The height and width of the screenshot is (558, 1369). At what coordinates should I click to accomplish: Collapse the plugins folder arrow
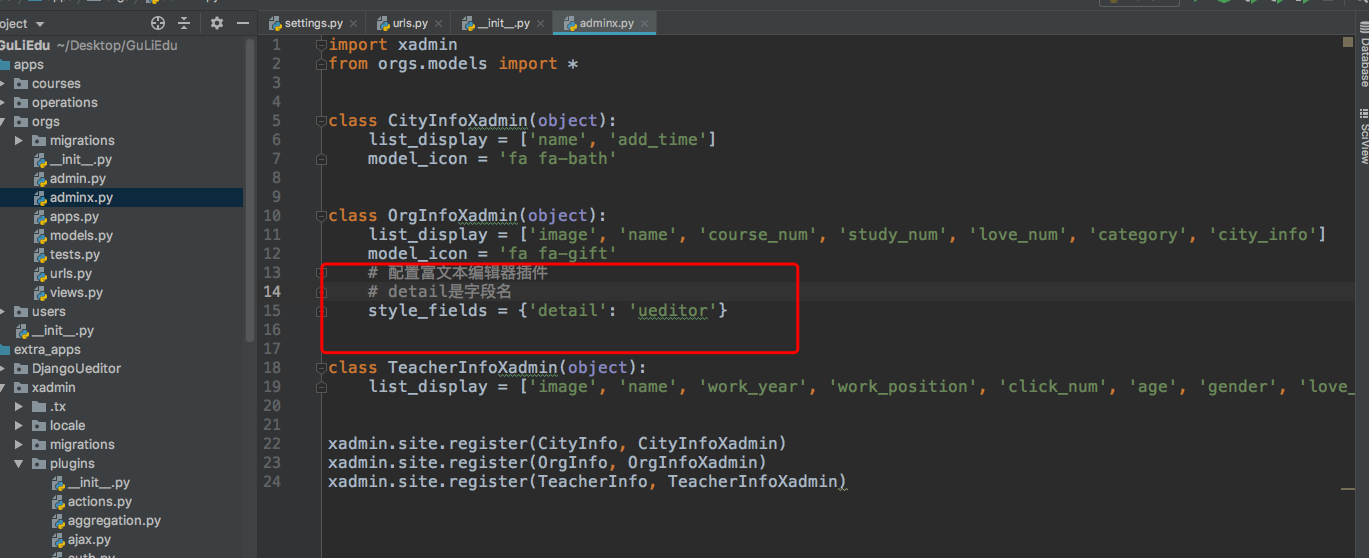19,463
